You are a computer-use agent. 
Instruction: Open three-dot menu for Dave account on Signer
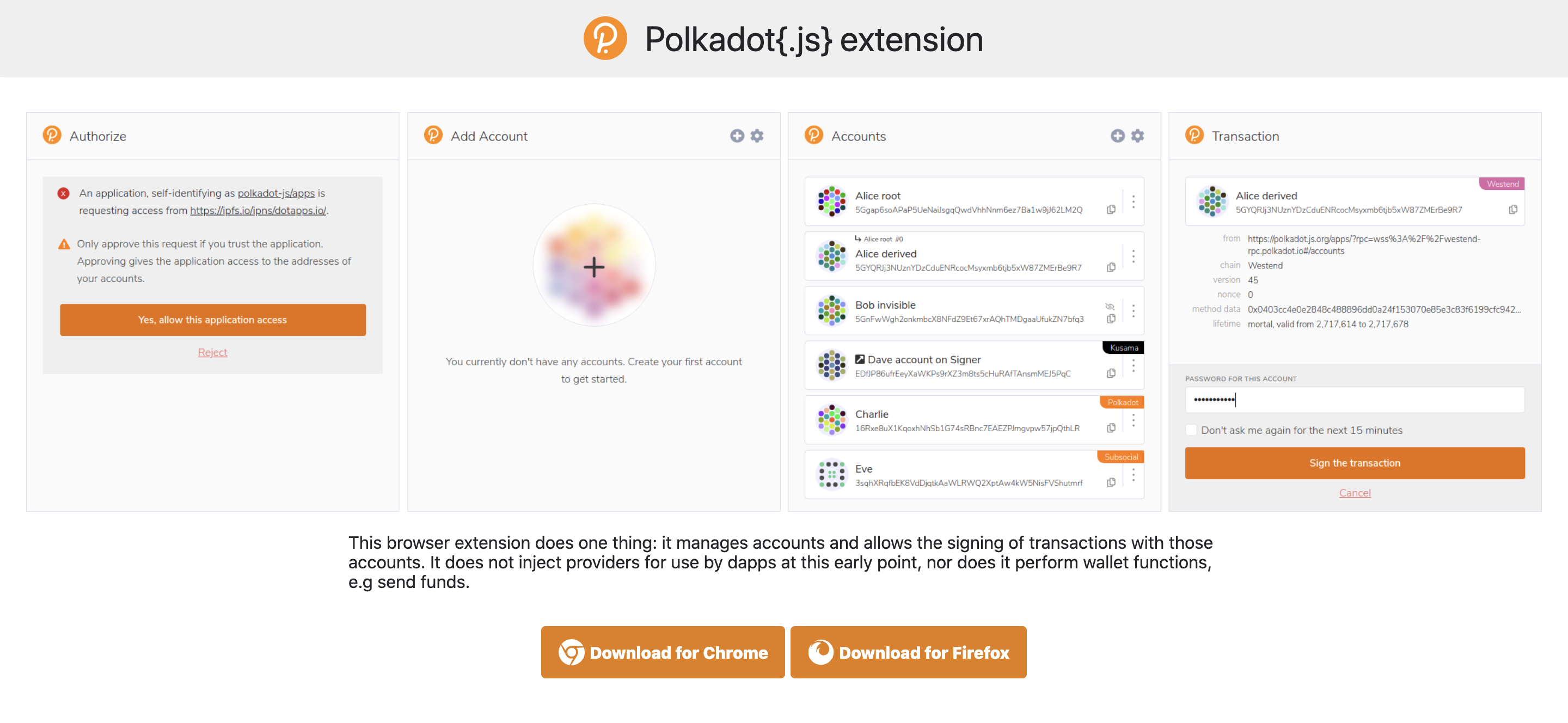point(1133,366)
